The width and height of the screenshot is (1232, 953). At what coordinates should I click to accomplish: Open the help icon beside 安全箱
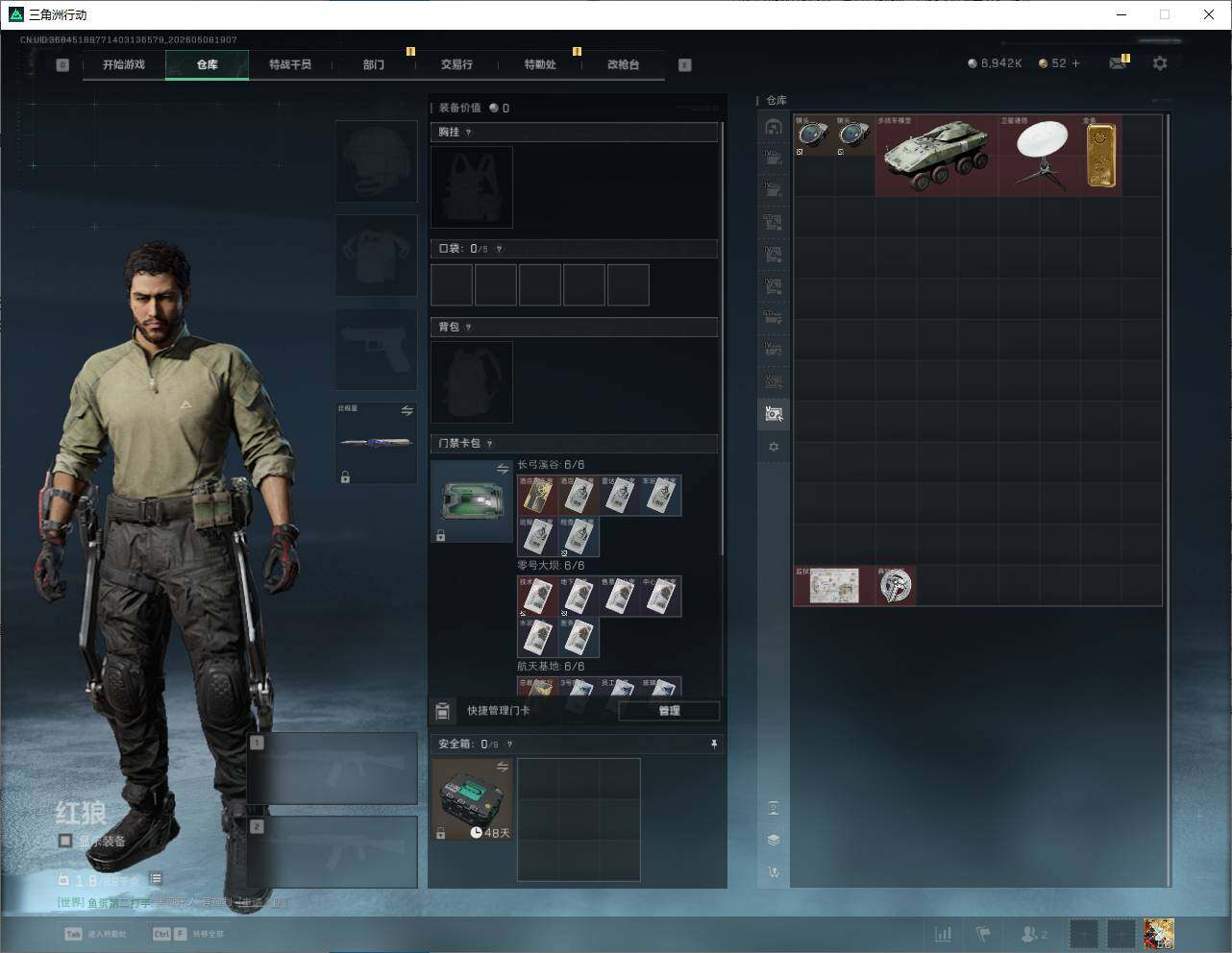coord(509,745)
